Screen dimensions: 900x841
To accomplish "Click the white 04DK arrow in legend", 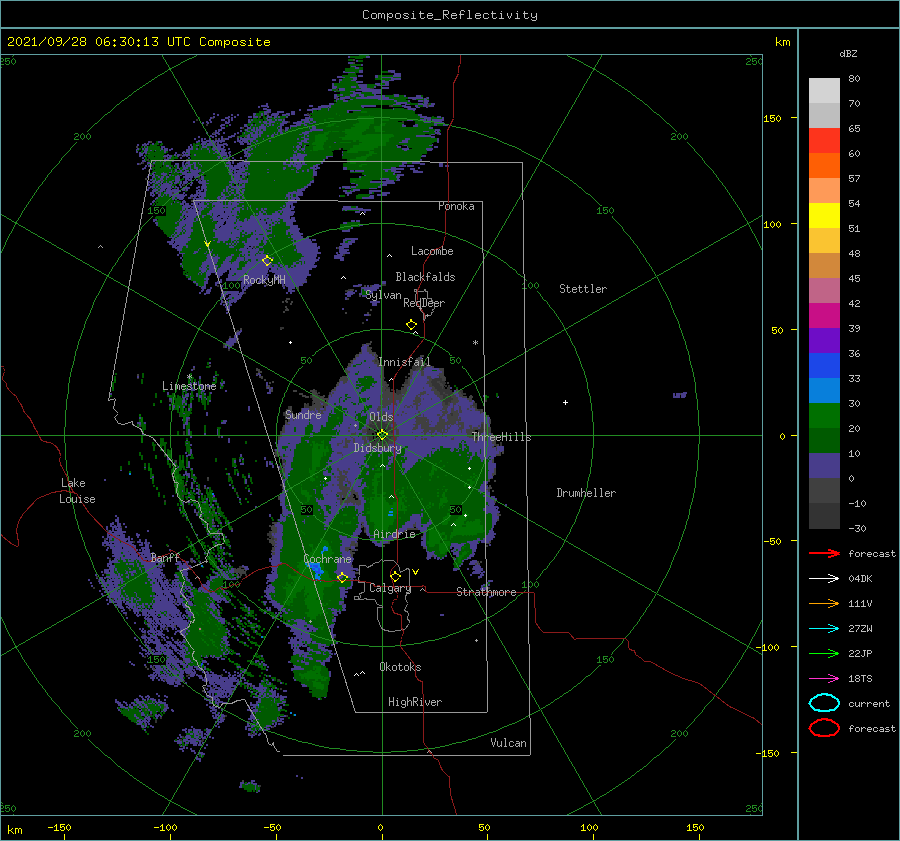I will [824, 579].
